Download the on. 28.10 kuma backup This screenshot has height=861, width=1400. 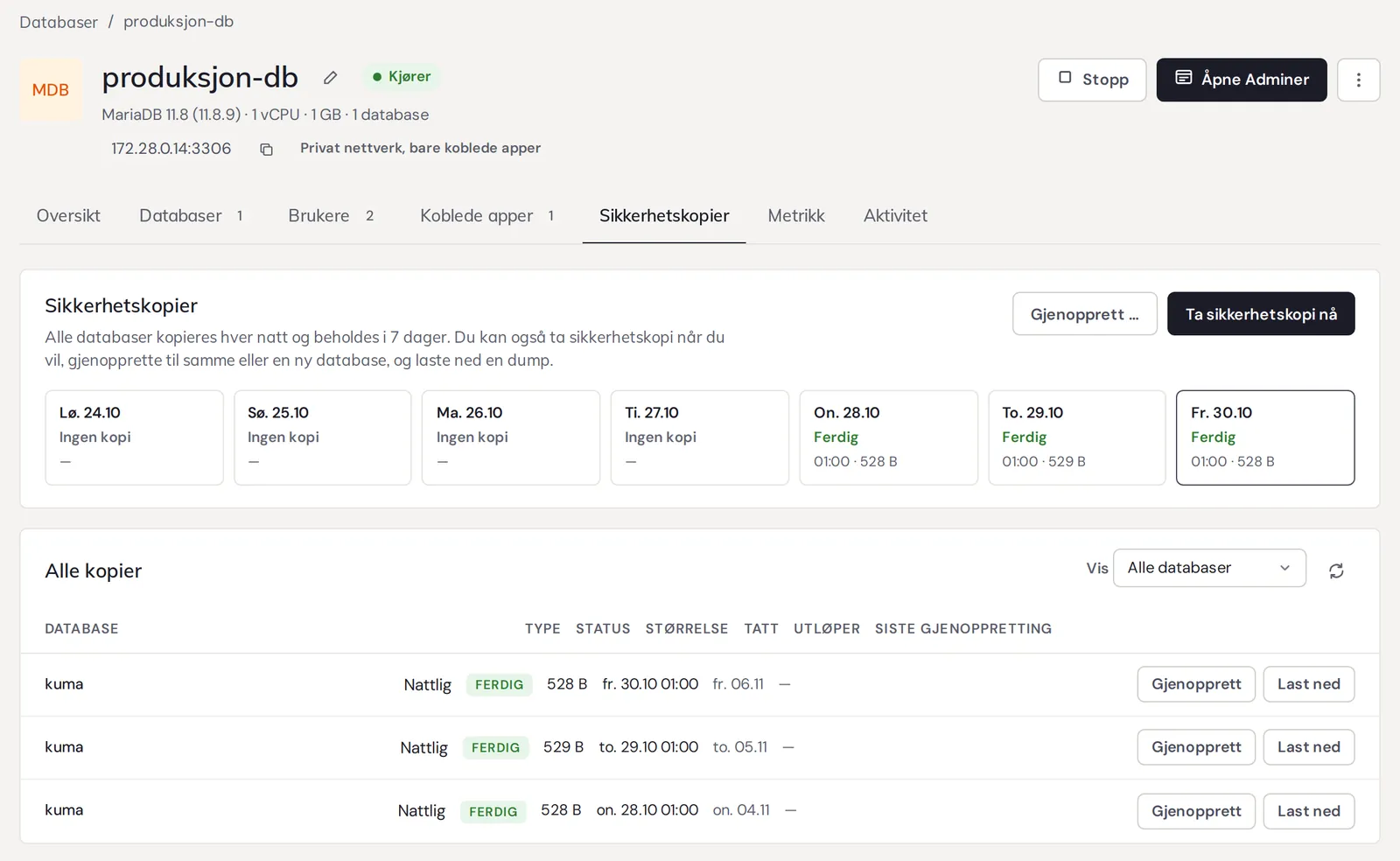click(1308, 811)
